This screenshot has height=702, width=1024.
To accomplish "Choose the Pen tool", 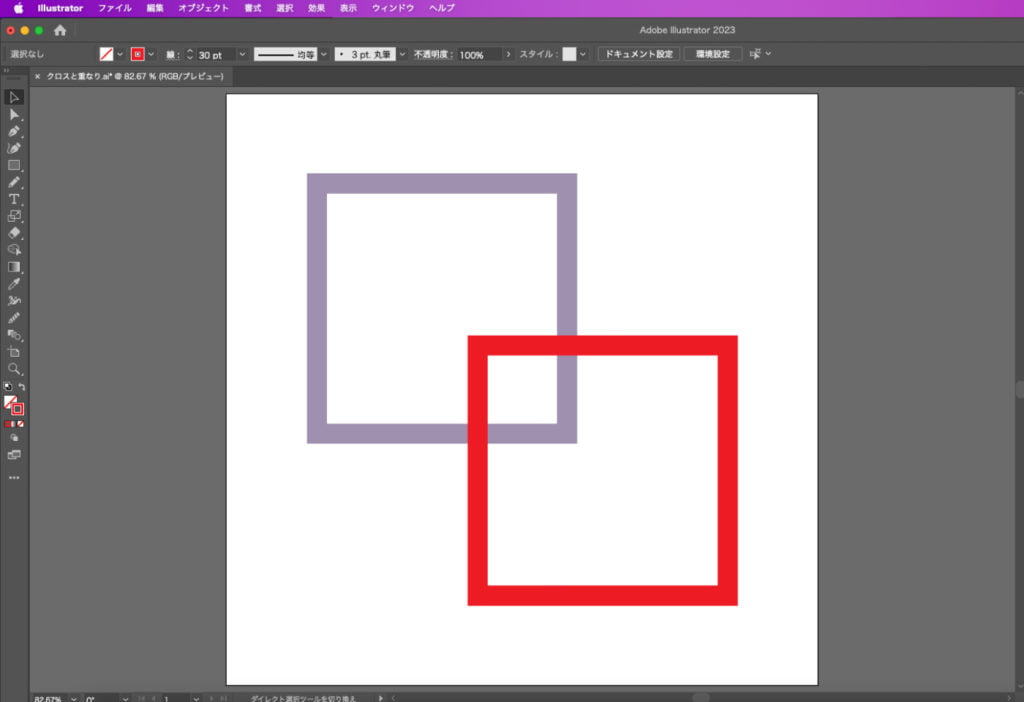I will click(14, 131).
